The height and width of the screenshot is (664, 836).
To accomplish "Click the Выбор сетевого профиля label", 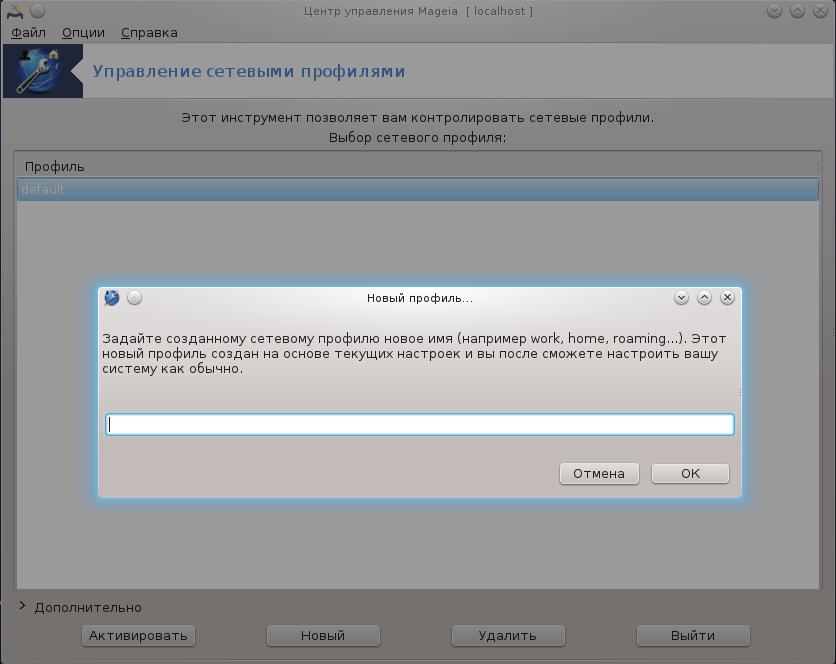I will pos(417,138).
